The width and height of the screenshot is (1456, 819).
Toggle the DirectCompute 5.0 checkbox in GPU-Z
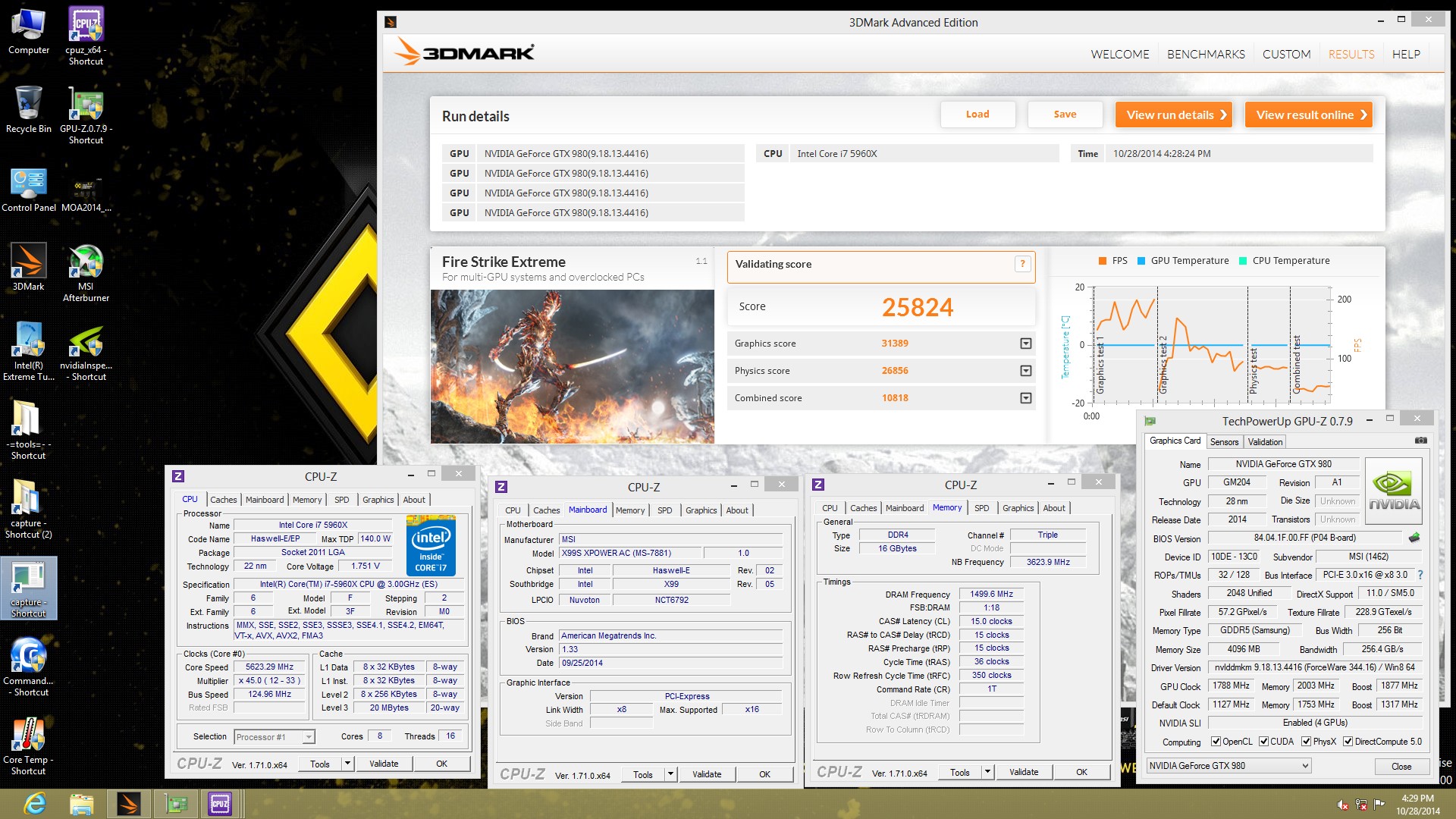pos(1348,742)
